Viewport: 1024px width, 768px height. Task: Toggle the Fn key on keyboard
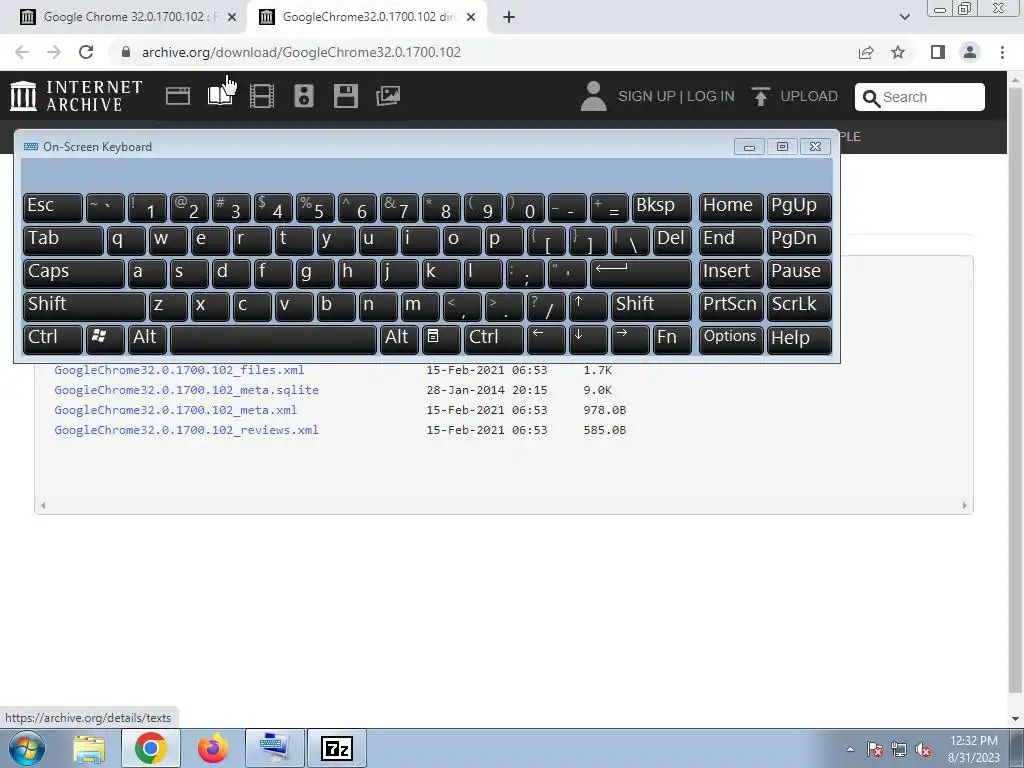672,338
